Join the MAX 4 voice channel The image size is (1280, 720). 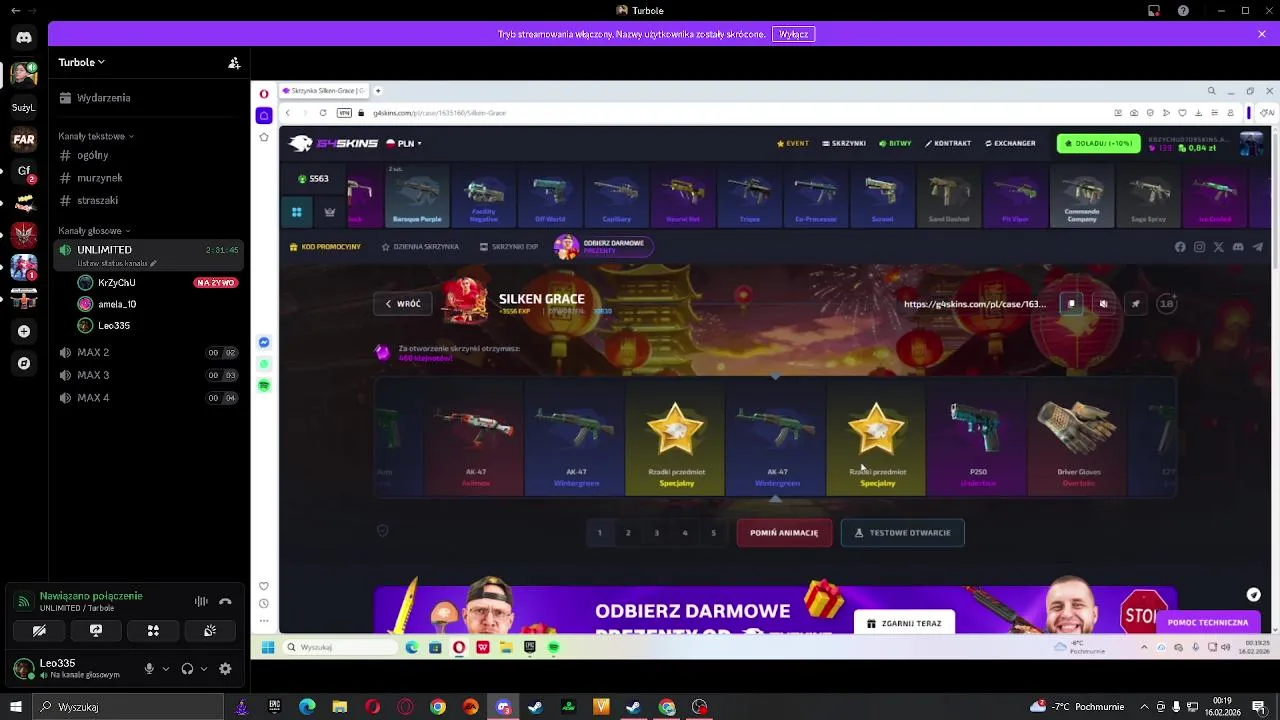[x=148, y=398]
